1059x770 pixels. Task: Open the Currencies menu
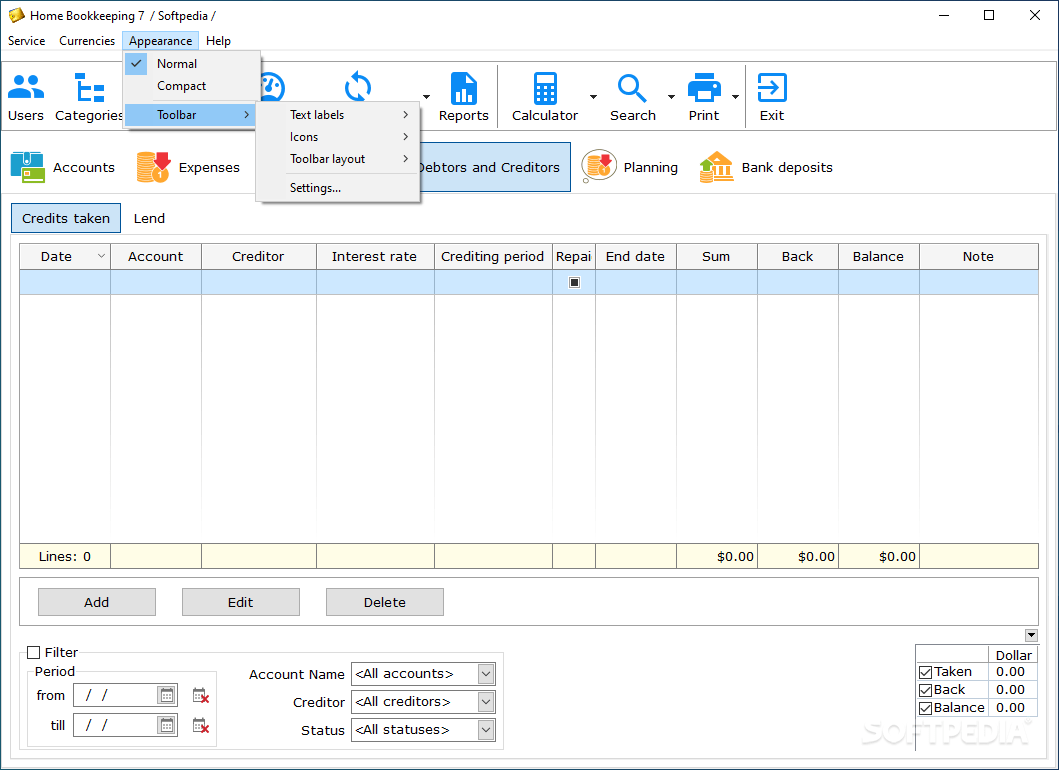point(86,41)
